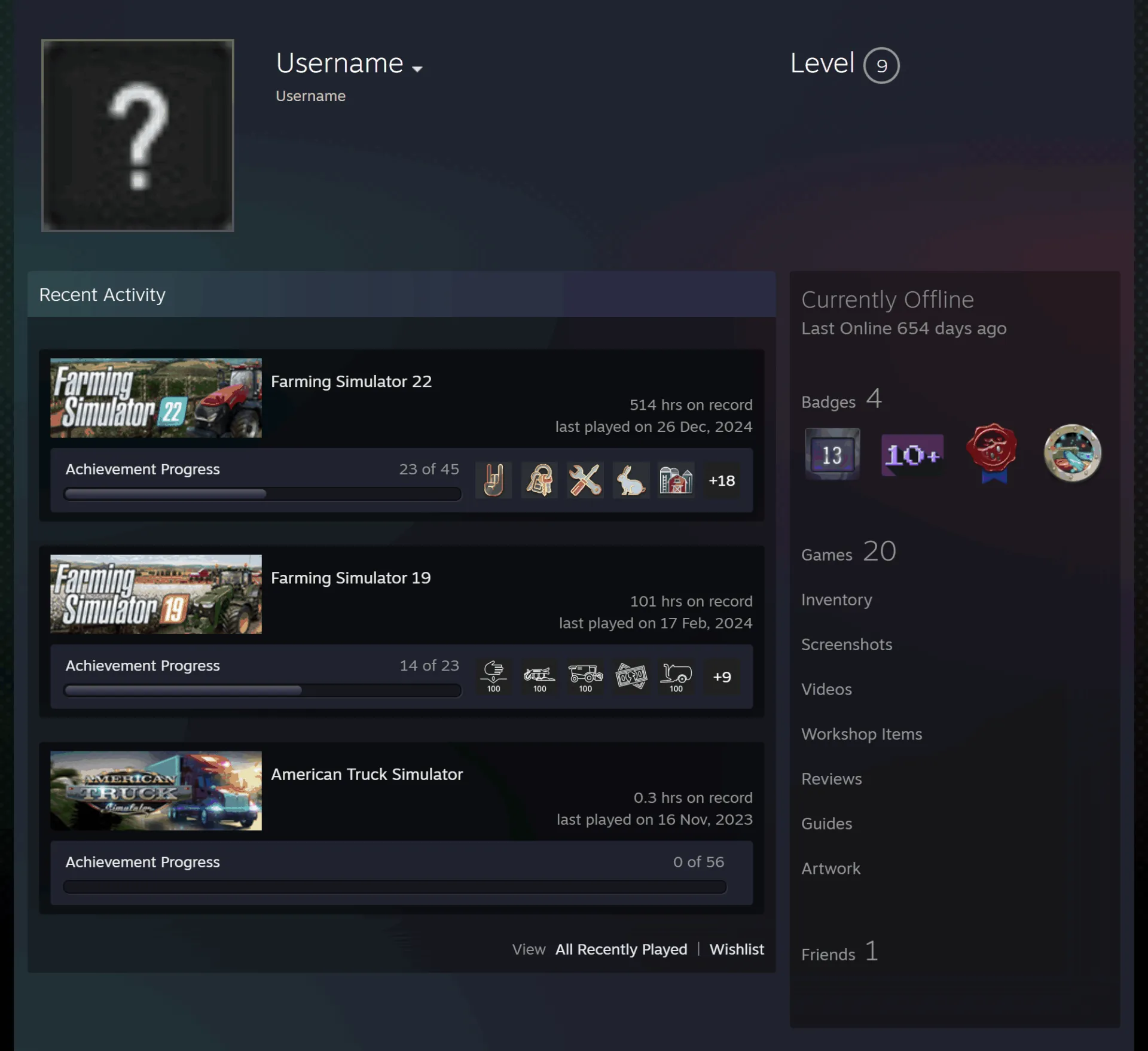Click the keys achievement icon

pyautogui.click(x=539, y=480)
